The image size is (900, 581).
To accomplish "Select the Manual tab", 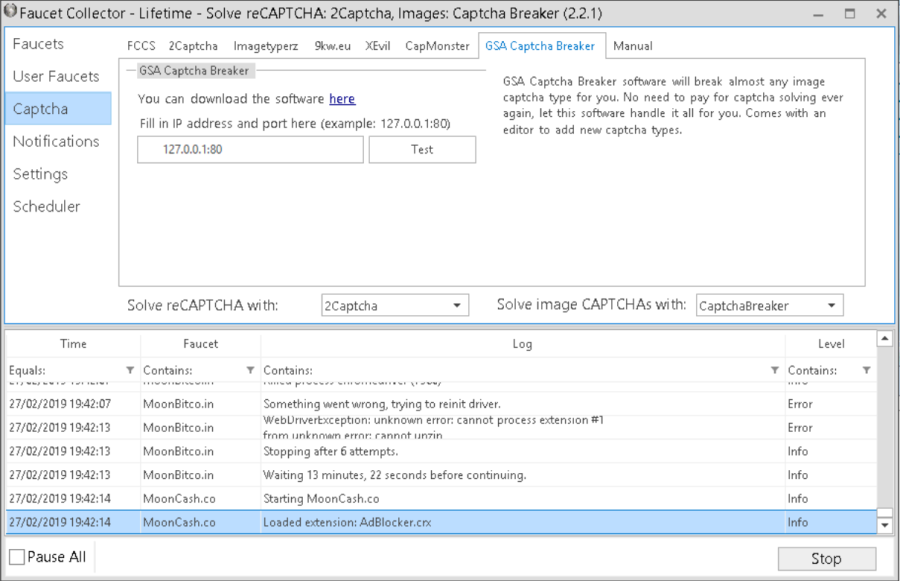I will pos(632,46).
